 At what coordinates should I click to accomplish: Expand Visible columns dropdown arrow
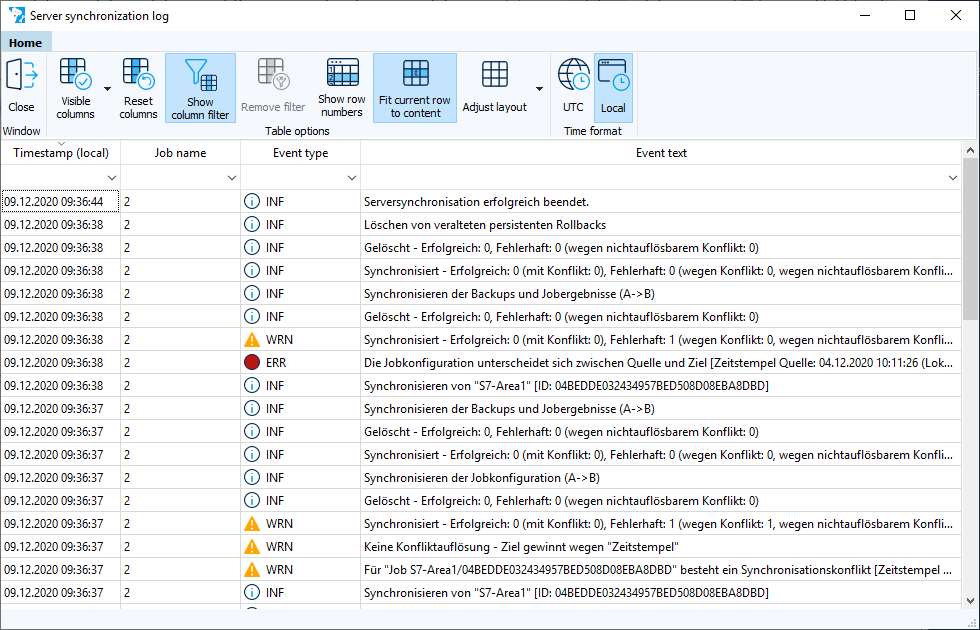point(107,89)
